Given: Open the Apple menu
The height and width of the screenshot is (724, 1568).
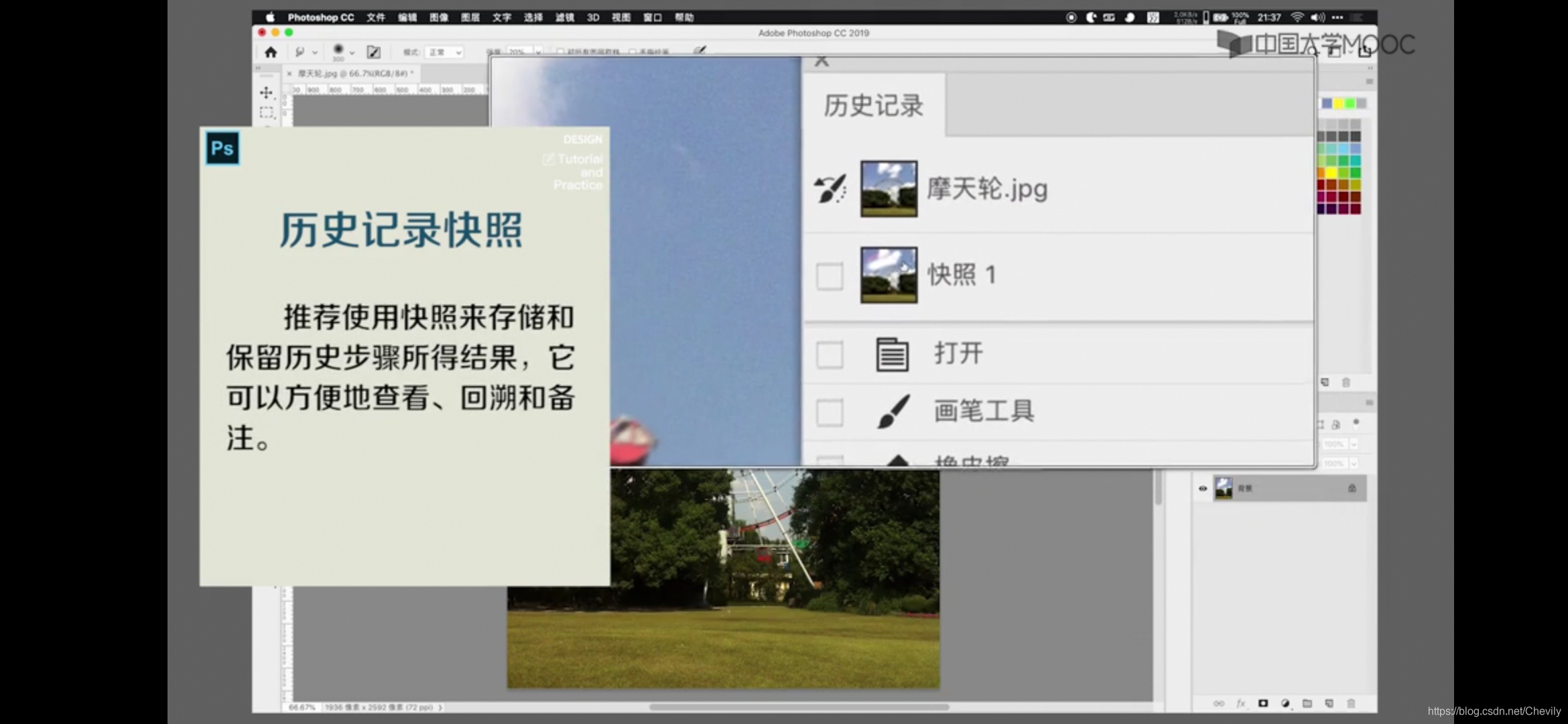Looking at the screenshot, I should [270, 17].
